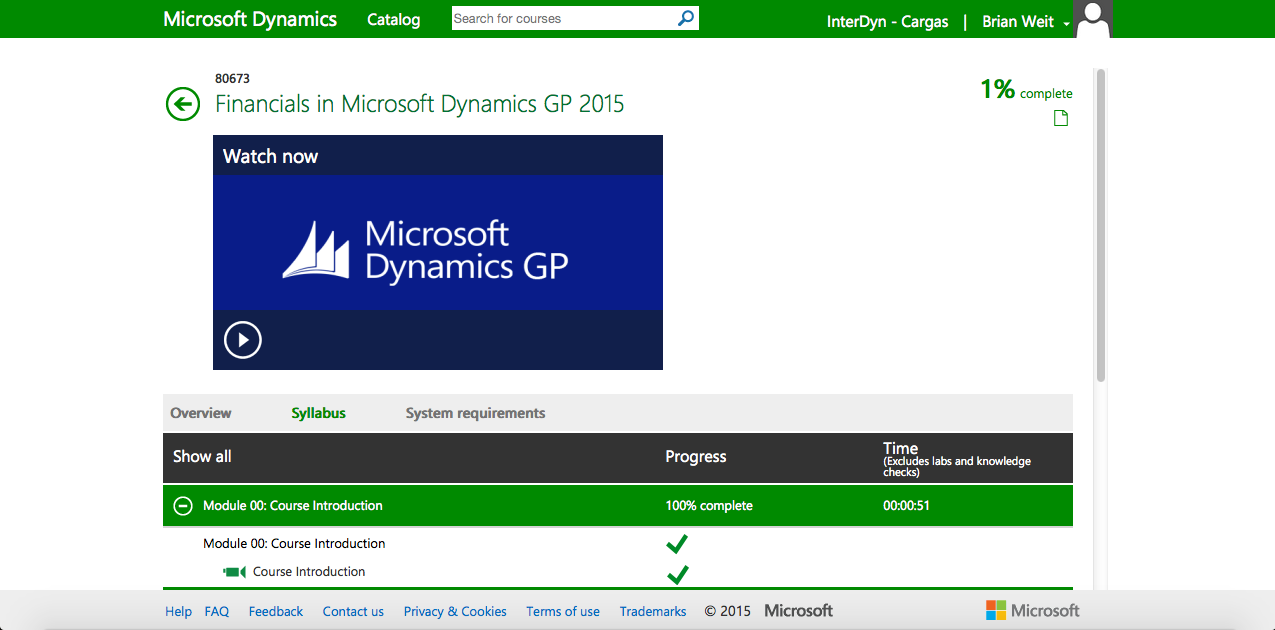Select the Syllabus tab
This screenshot has width=1275, height=630.
pyautogui.click(x=319, y=413)
